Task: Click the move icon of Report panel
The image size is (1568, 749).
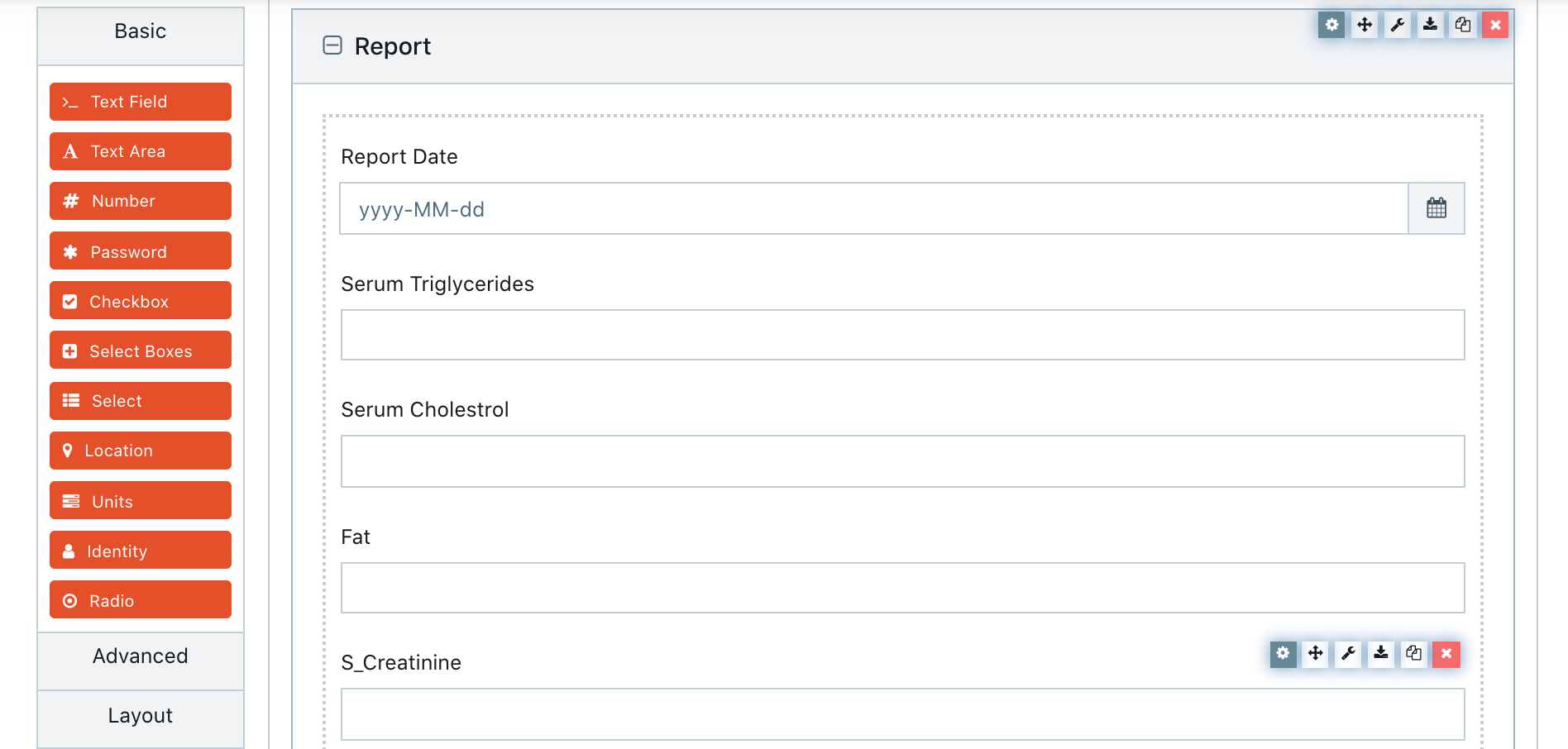Action: coord(1365,25)
